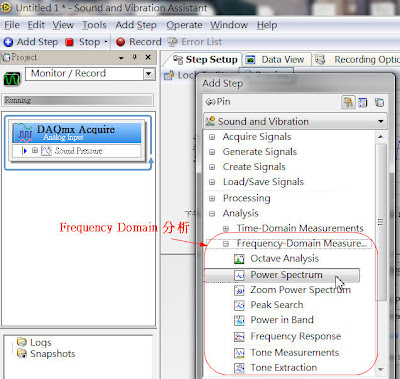Collapse the Frequency-Domain Measurements group

pyautogui.click(x=226, y=244)
